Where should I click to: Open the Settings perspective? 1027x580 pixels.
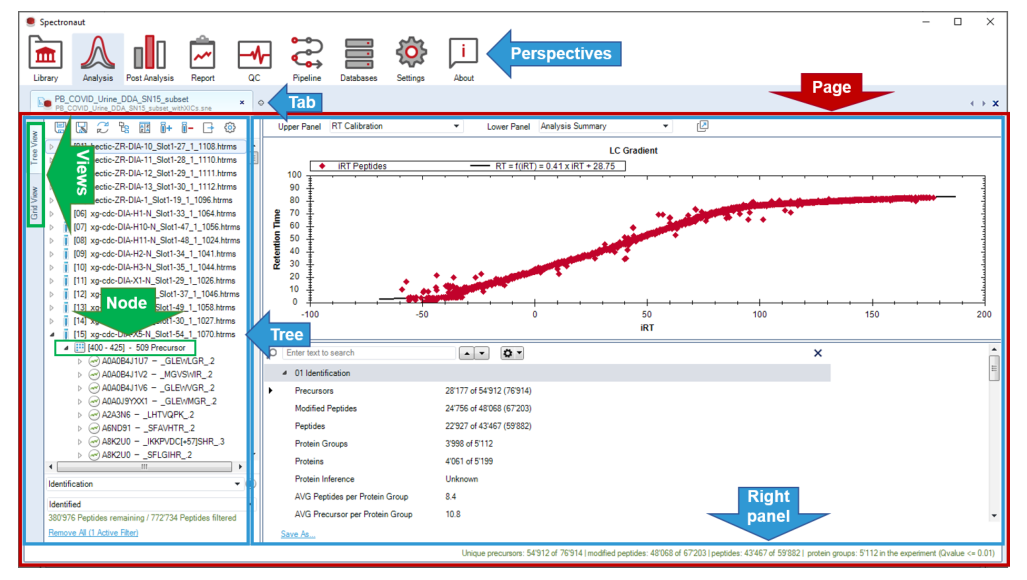pyautogui.click(x=411, y=60)
